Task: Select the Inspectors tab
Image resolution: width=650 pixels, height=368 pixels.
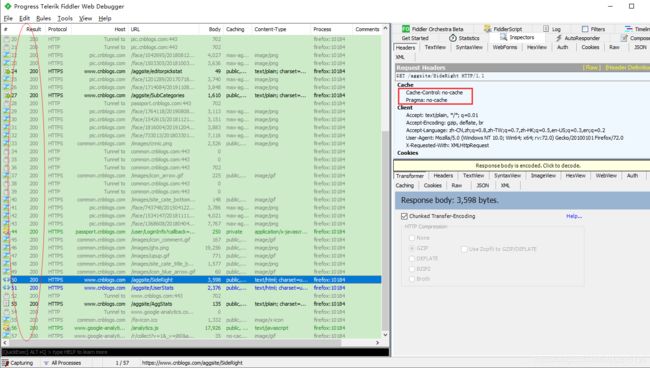Action: tap(517, 37)
